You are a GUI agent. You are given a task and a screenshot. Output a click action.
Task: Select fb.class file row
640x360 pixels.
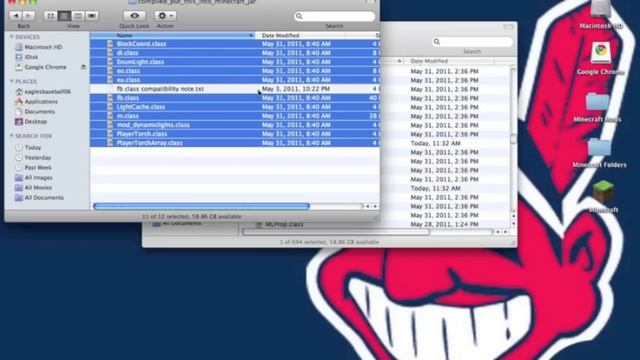coord(235,98)
